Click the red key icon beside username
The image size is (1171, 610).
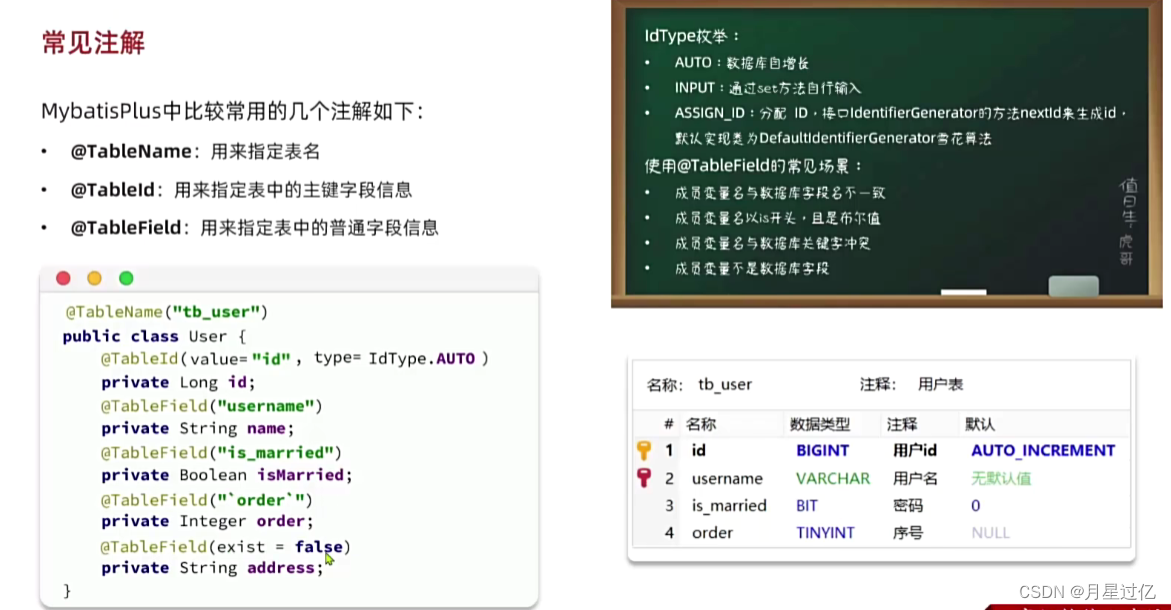coord(644,478)
